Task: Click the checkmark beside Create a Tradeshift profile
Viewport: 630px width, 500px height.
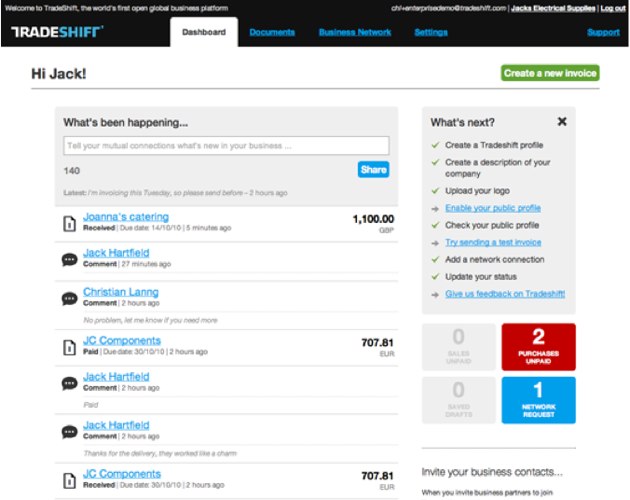Action: [x=435, y=145]
